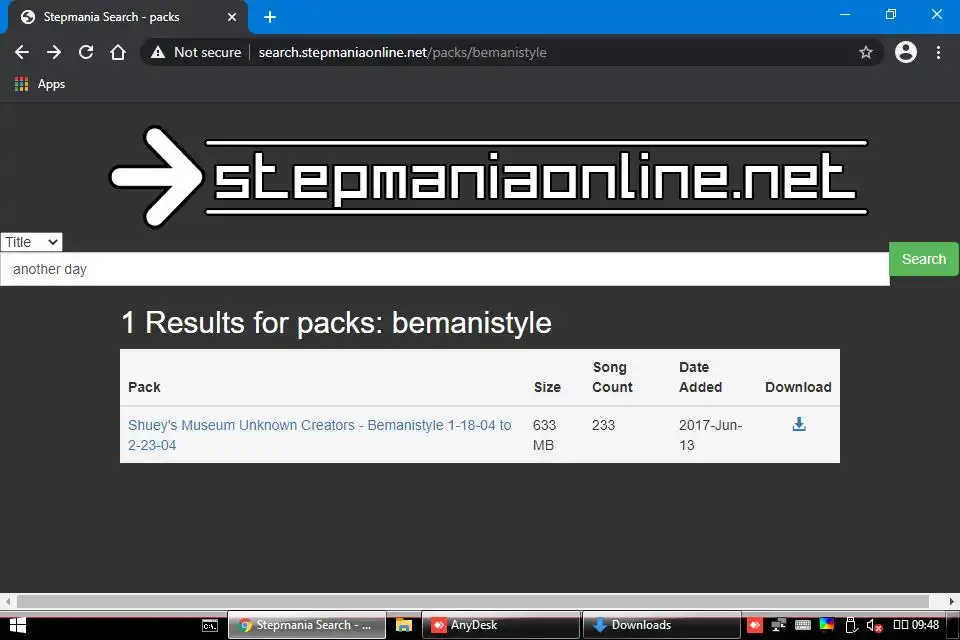Image resolution: width=960 pixels, height=640 pixels.
Task: Minimize the Chrome window
Action: point(845,14)
